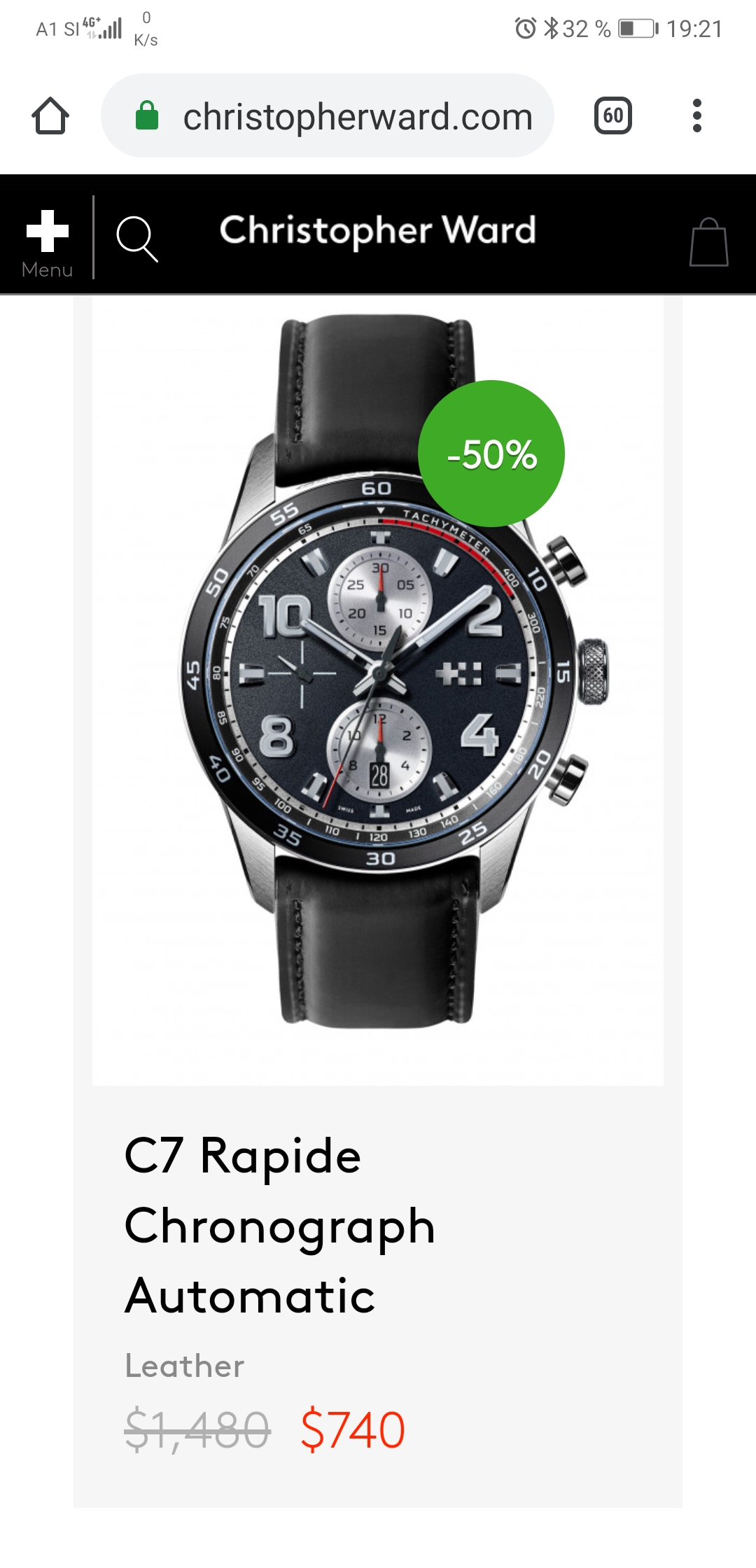Screen dimensions: 756x1568
Task: Tap the battery indicator icon
Action: click(638, 29)
